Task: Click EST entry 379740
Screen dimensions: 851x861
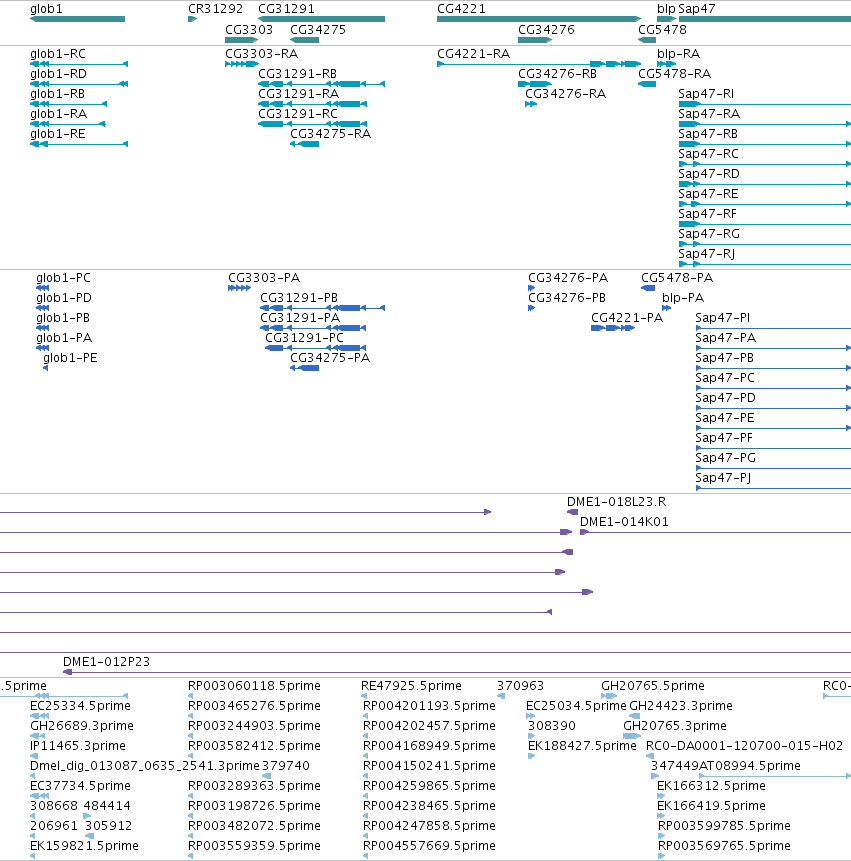Action: coord(286,767)
